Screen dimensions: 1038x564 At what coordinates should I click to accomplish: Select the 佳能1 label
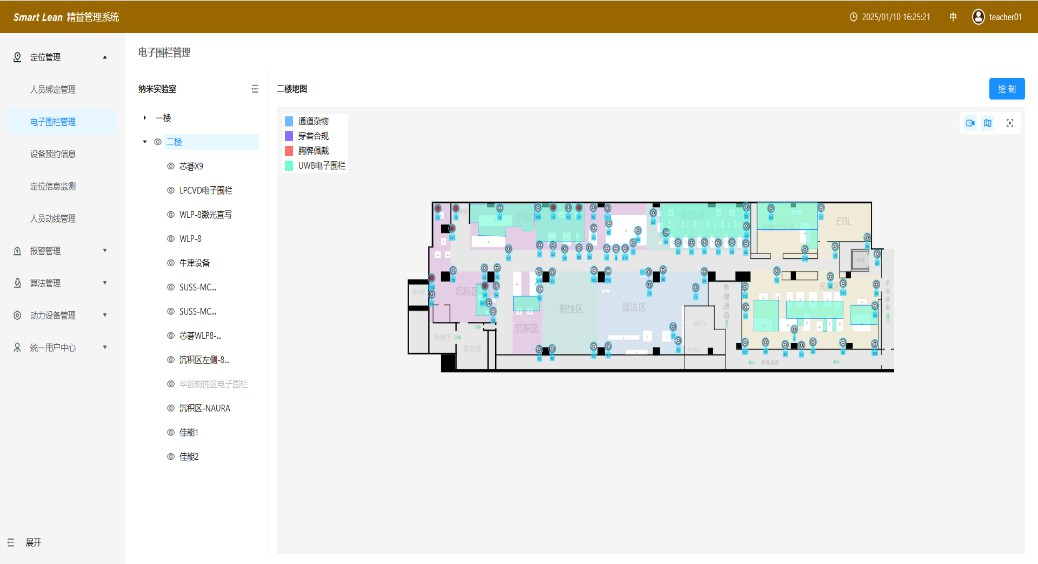tap(189, 432)
